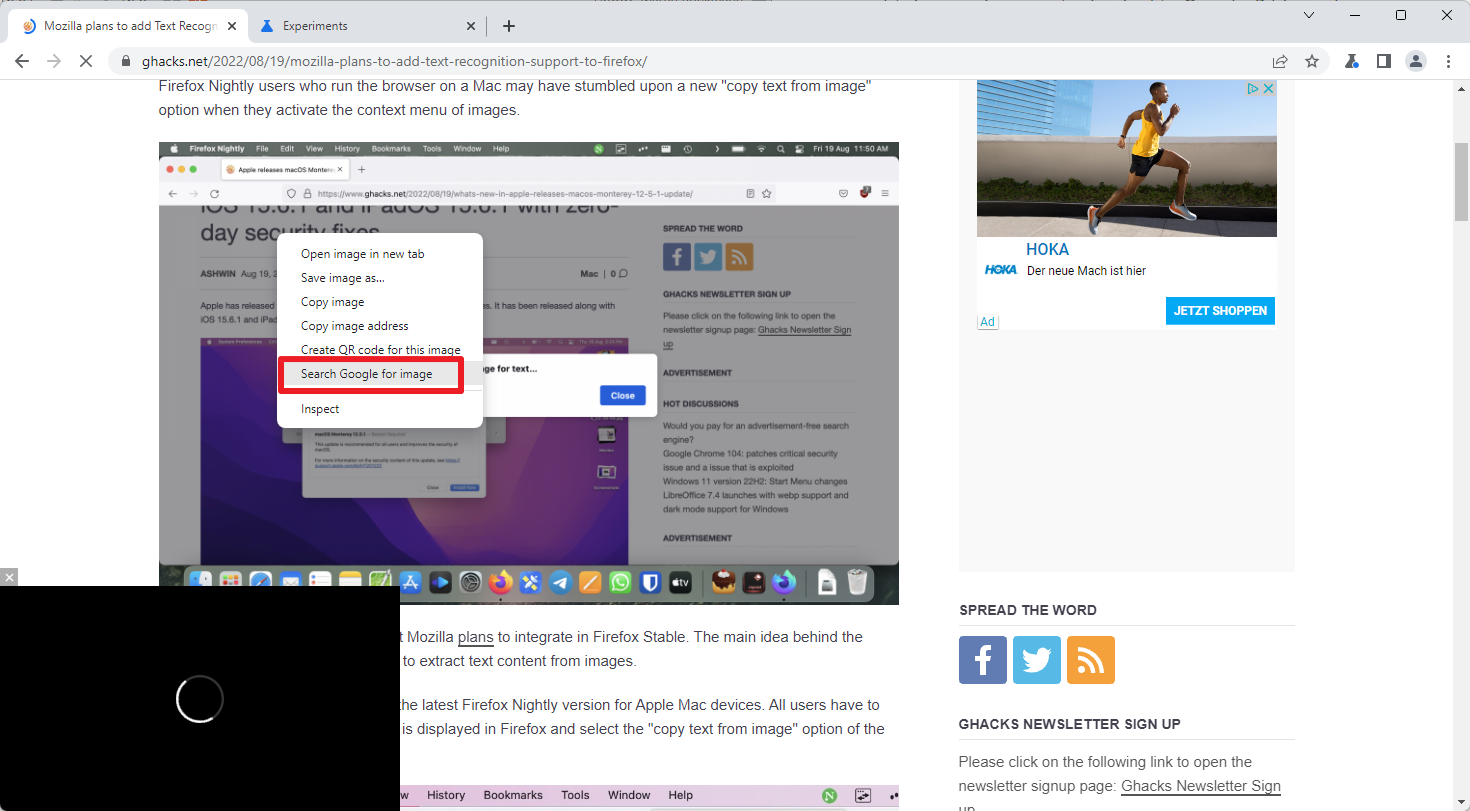Click the Chrome profile avatar icon

[x=1416, y=61]
